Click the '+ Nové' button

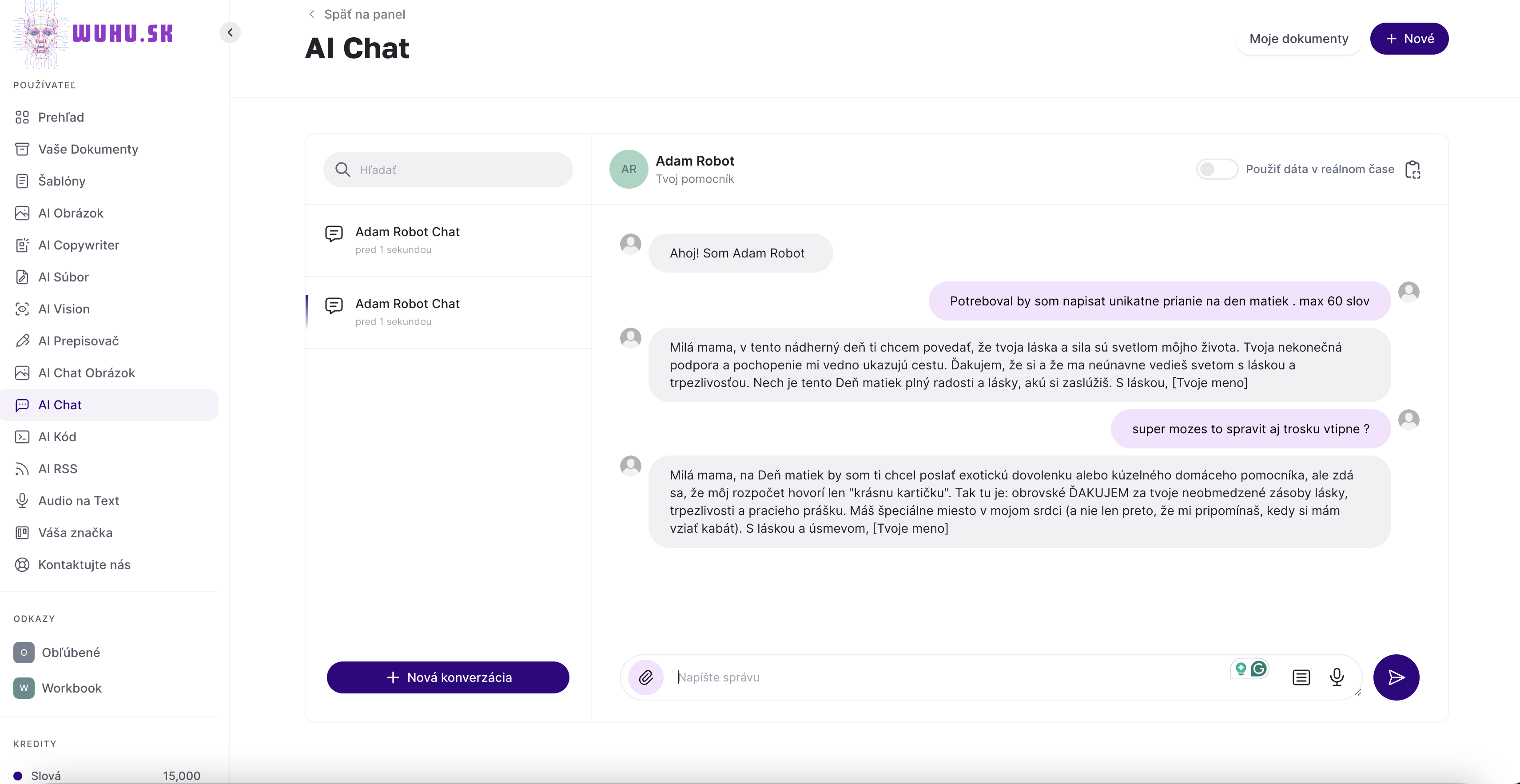1409,39
